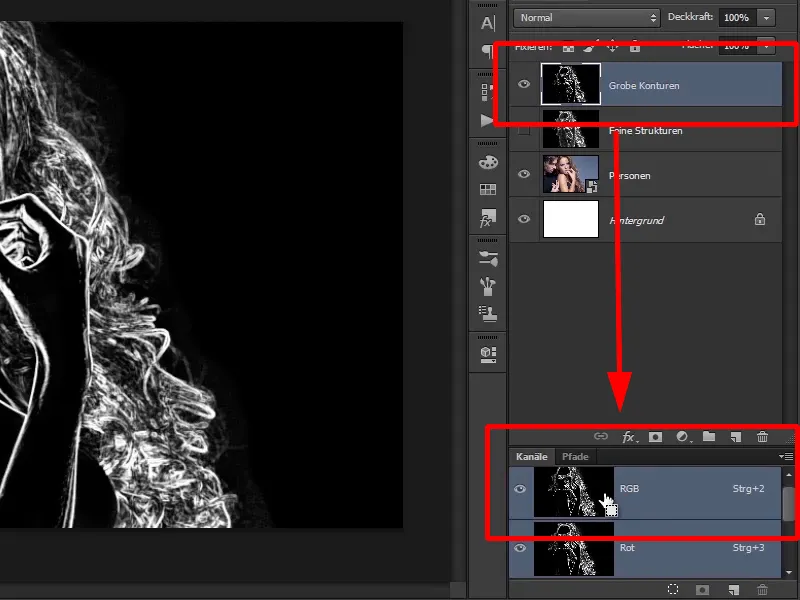Screen dimensions: 800x600
Task: Toggle RGB channel visibility eye
Action: (x=520, y=489)
